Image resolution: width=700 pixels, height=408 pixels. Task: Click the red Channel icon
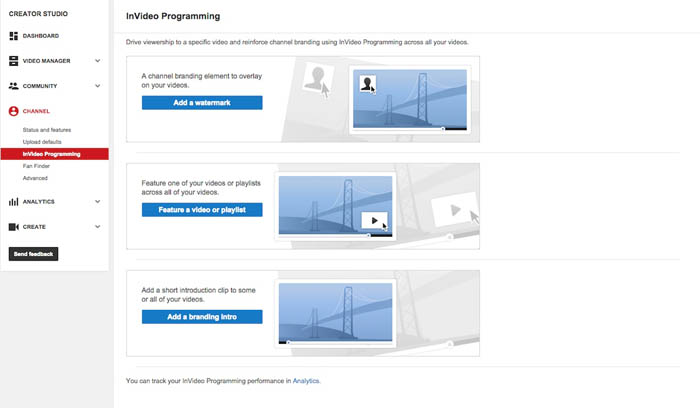tap(13, 111)
